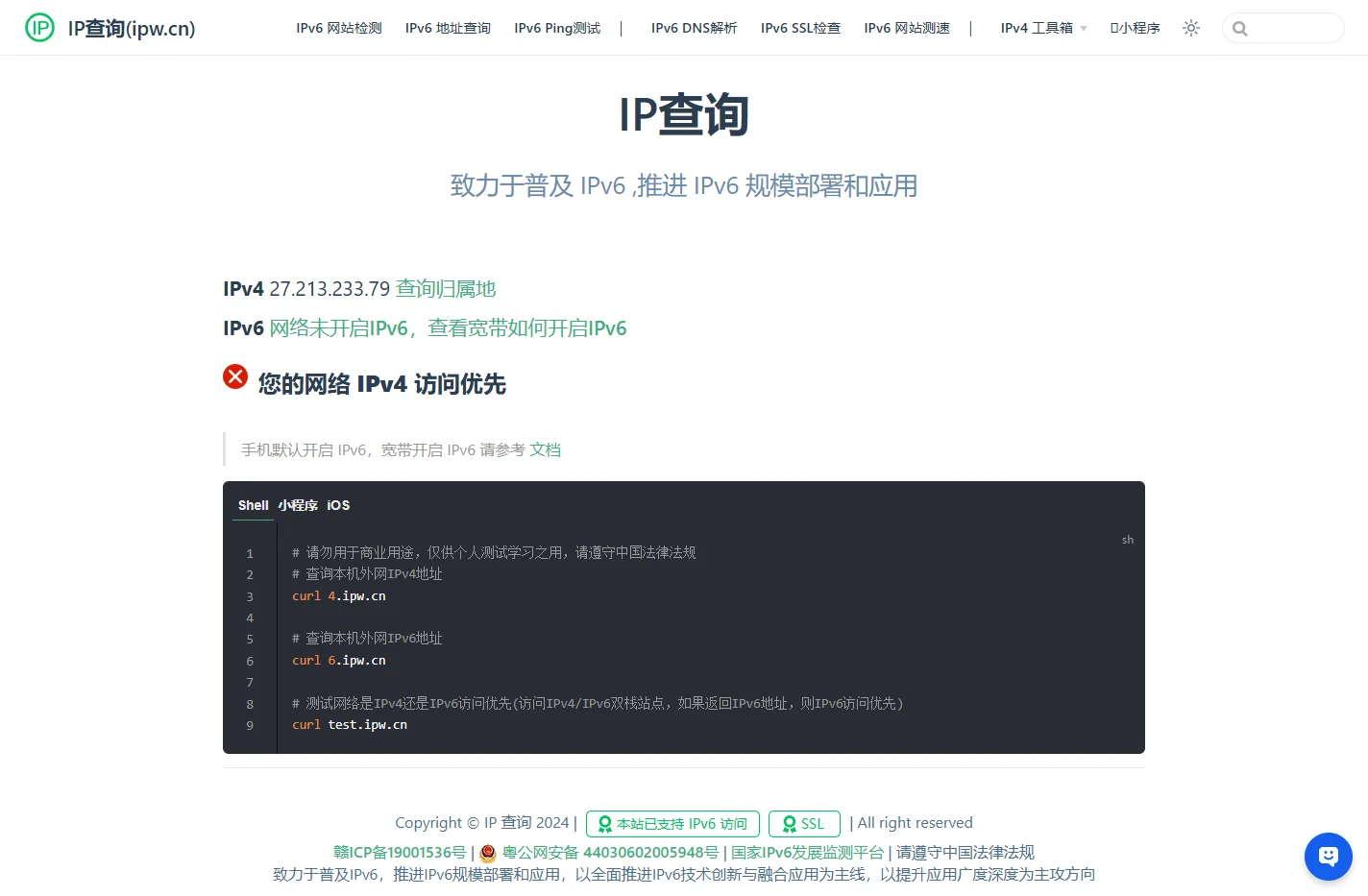Screen dimensions: 1368x896
Task: Open IPv6 SSL检查 menu item
Action: tap(800, 28)
